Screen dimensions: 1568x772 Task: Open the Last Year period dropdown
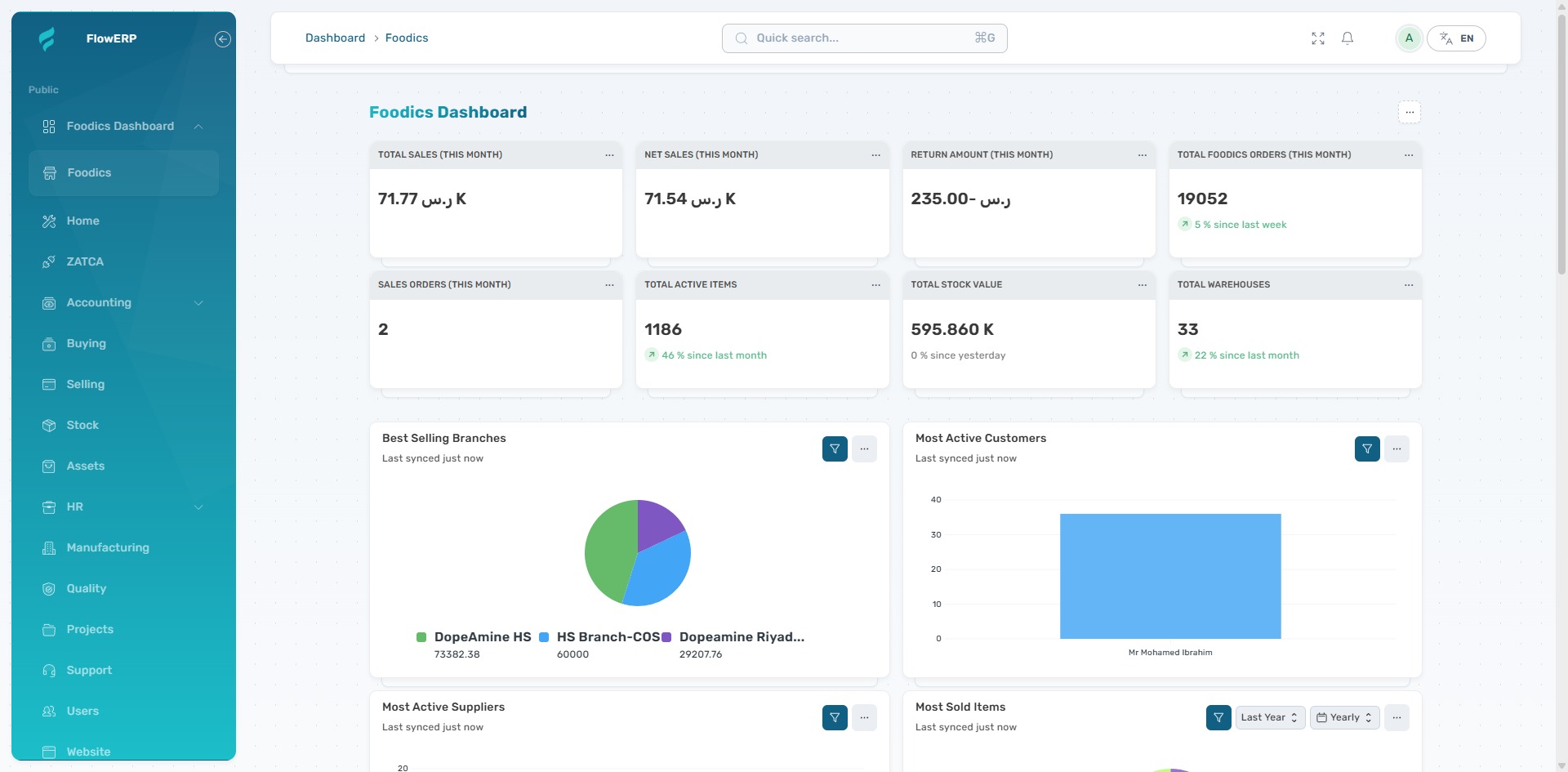[x=1267, y=717]
